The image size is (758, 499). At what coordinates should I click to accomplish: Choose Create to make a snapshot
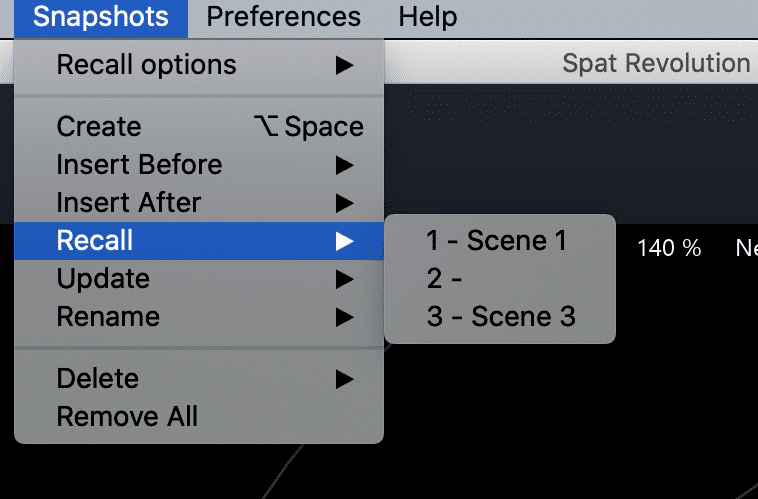(99, 127)
